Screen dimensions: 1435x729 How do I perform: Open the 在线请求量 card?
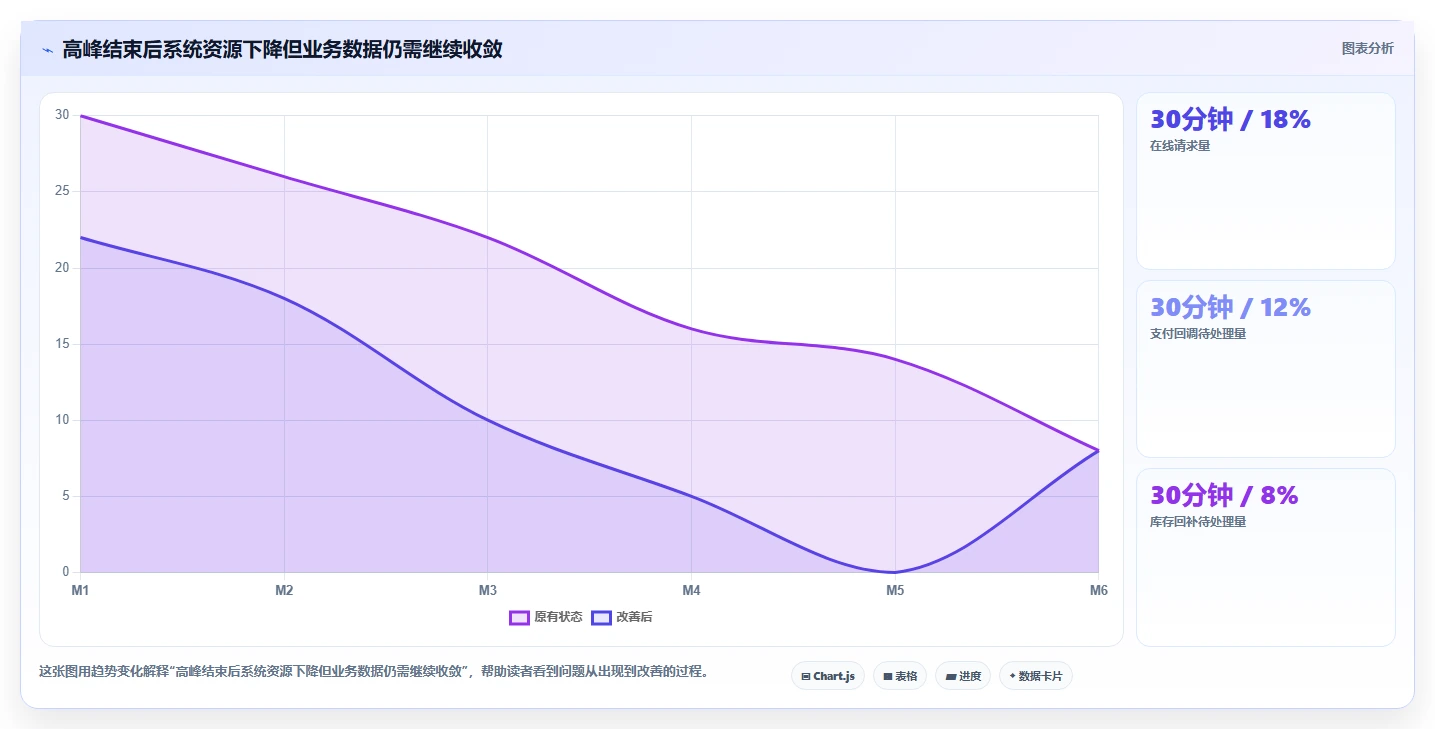point(1265,181)
